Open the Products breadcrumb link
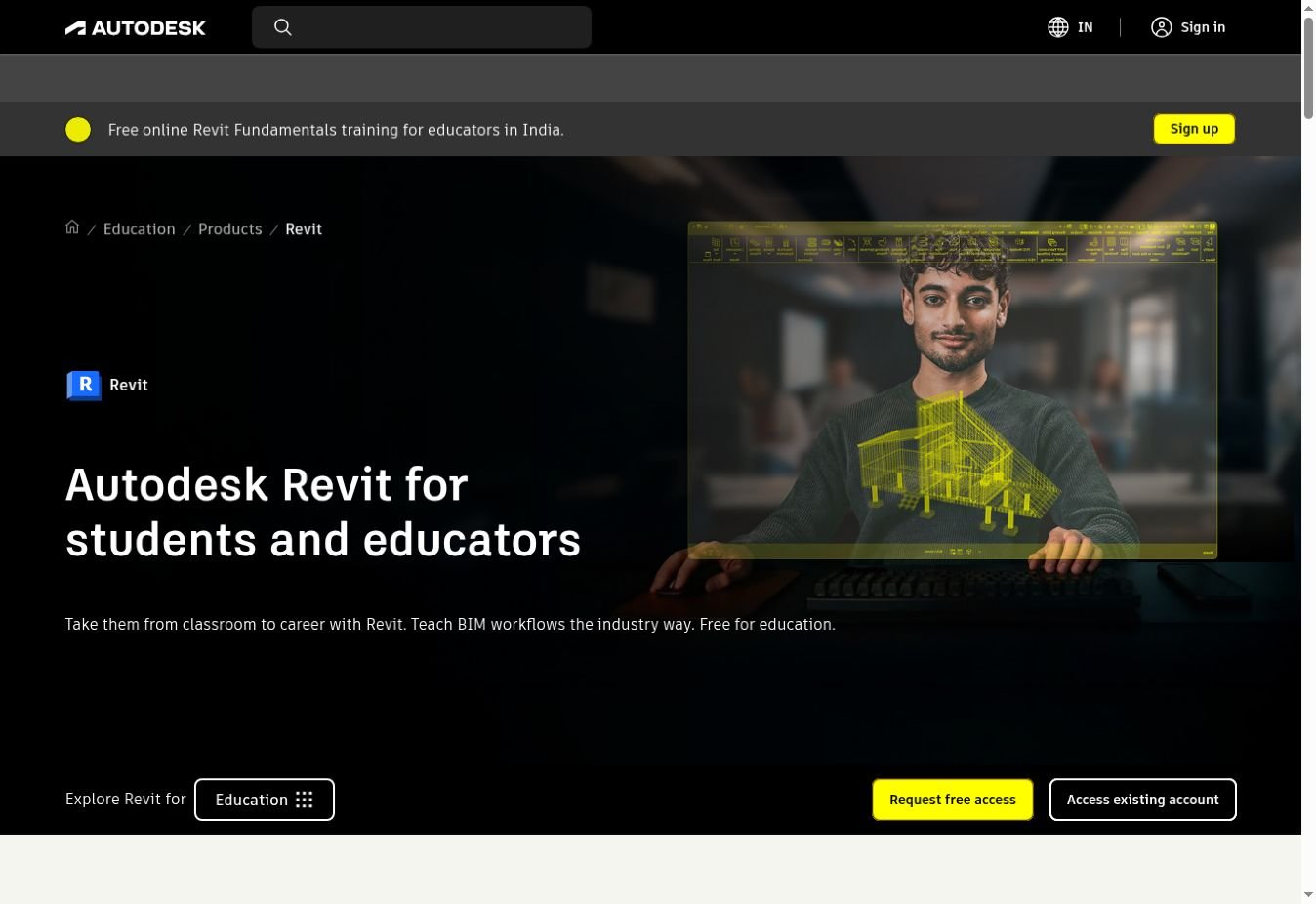Screen dimensions: 1316x904 click(230, 228)
